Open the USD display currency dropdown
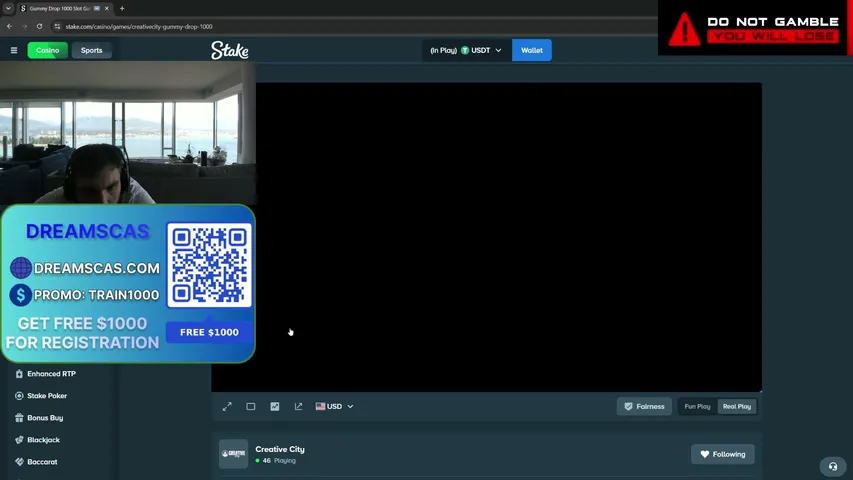This screenshot has width=853, height=480. point(335,407)
